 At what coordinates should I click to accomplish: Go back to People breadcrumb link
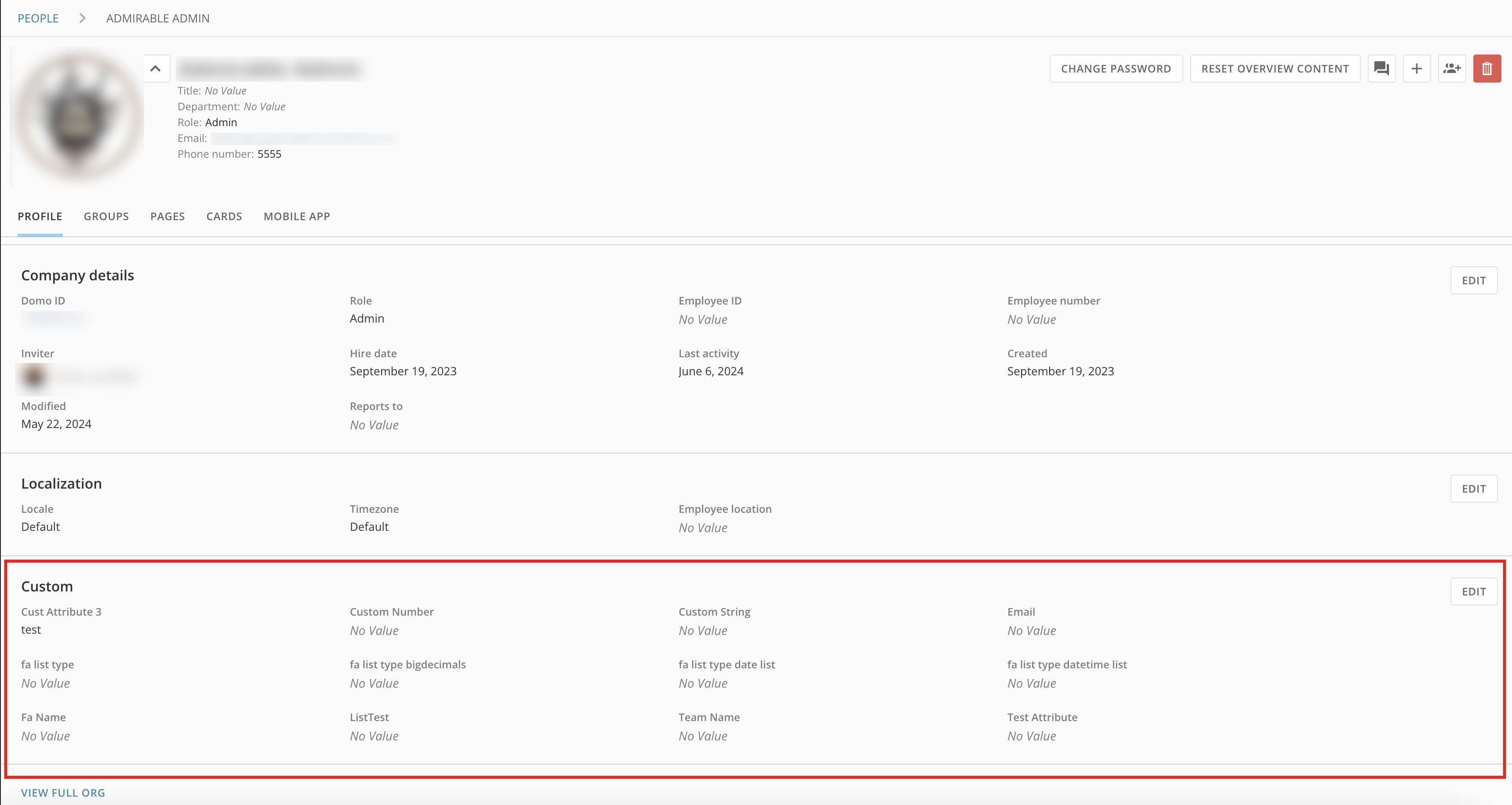38,18
